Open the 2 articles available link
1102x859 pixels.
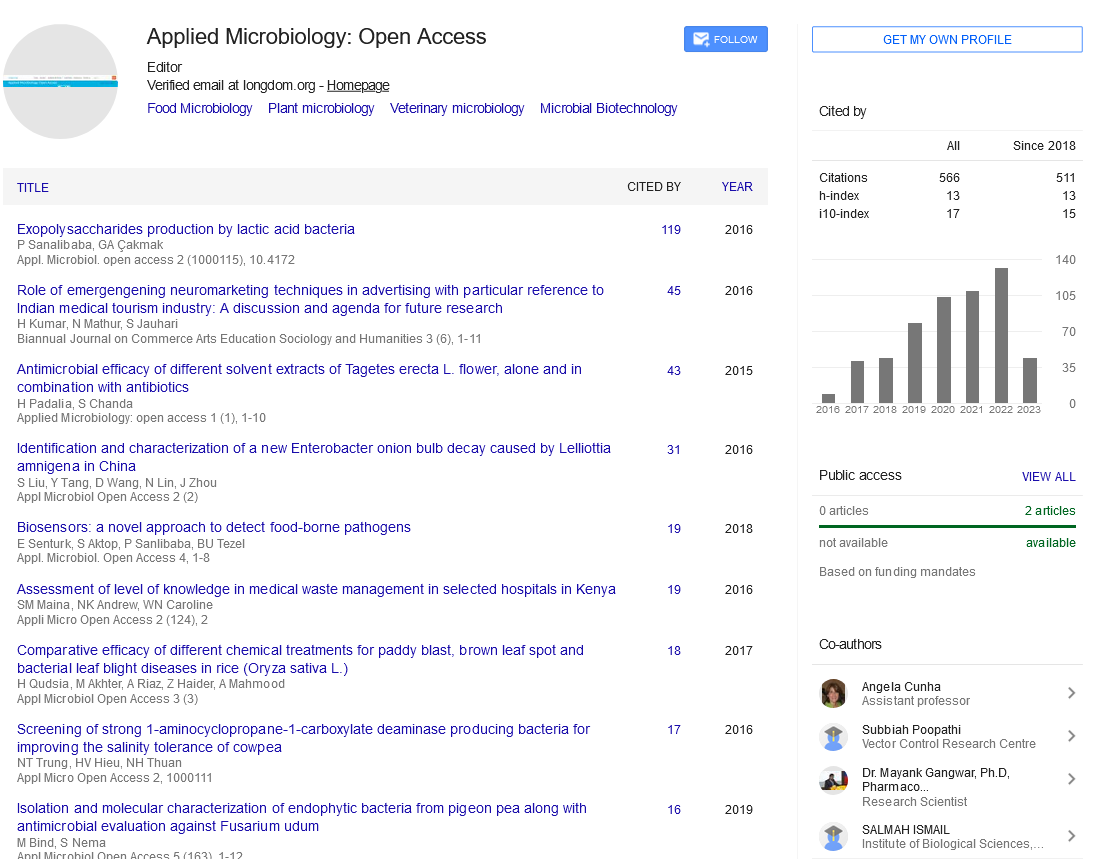[x=1050, y=511]
